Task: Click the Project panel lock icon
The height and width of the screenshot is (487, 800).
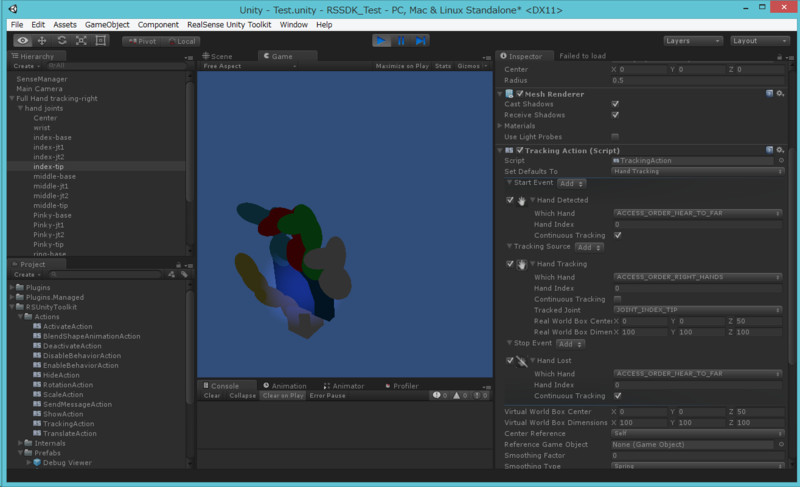Action: [x=178, y=265]
